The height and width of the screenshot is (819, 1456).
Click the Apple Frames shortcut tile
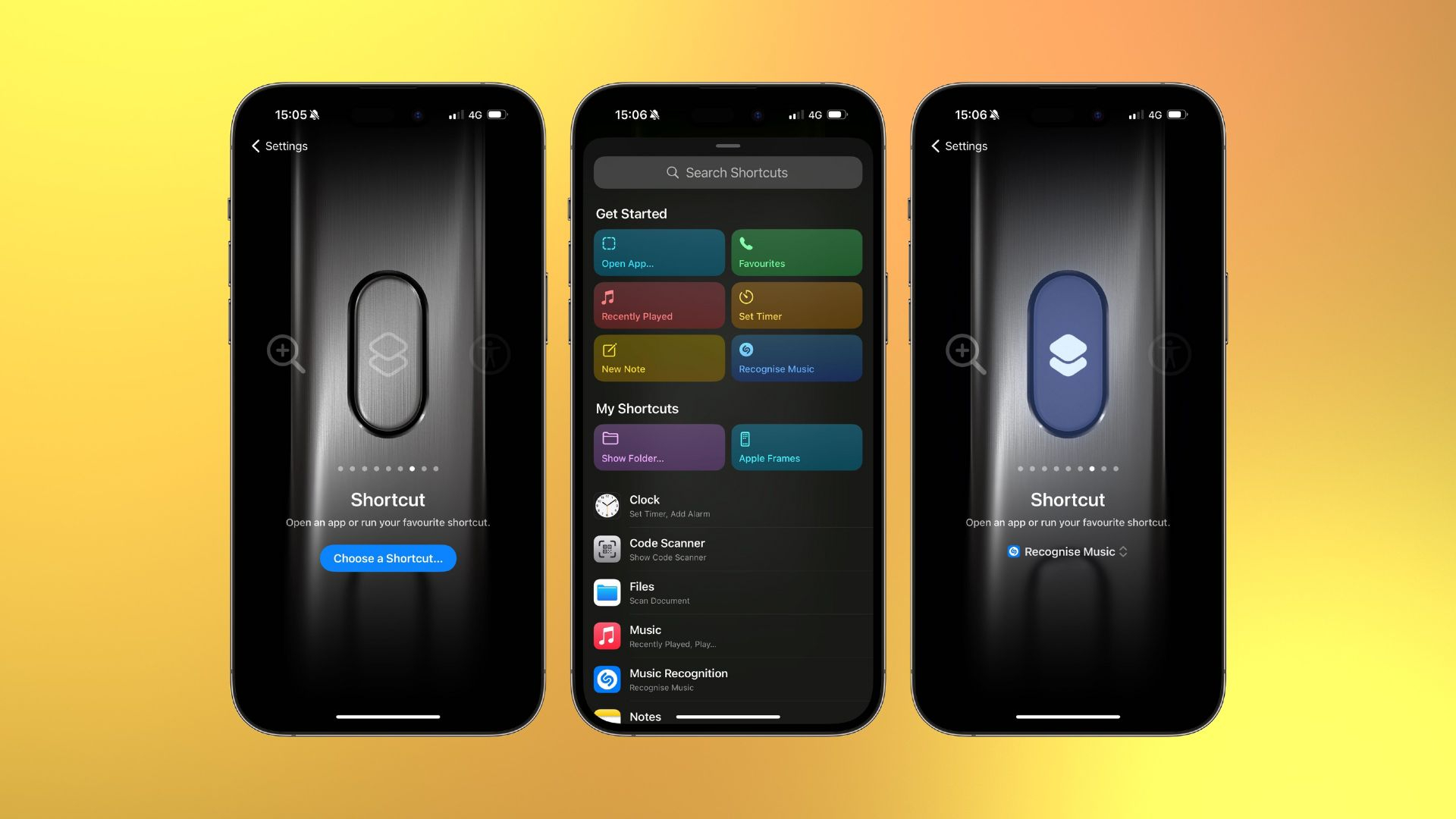coord(795,447)
